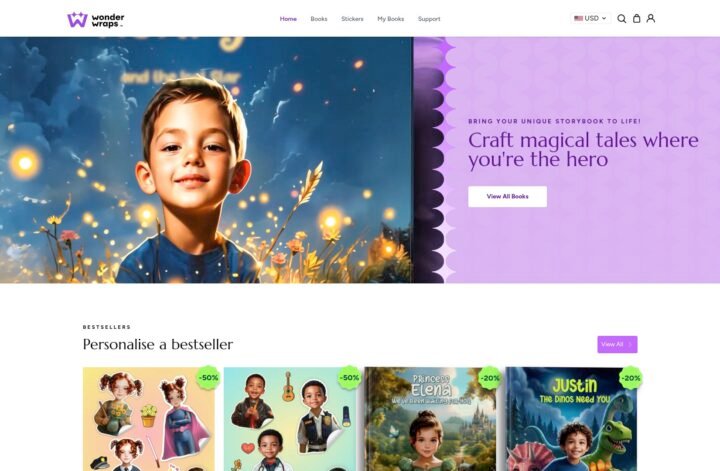Click the Wonder Wraps logo

pyautogui.click(x=96, y=20)
